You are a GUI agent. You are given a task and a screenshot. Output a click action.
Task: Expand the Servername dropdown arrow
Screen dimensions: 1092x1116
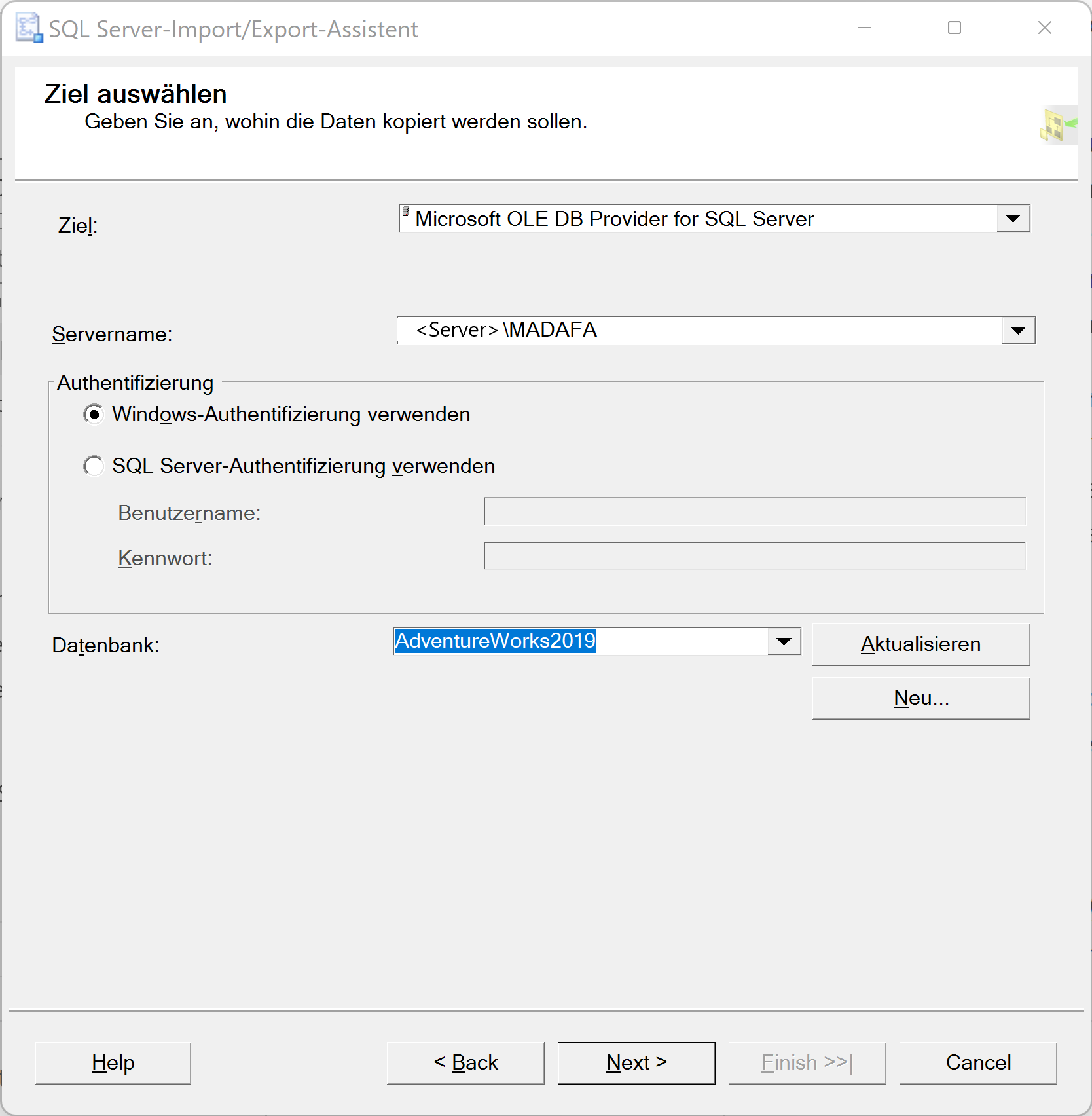(x=1018, y=330)
